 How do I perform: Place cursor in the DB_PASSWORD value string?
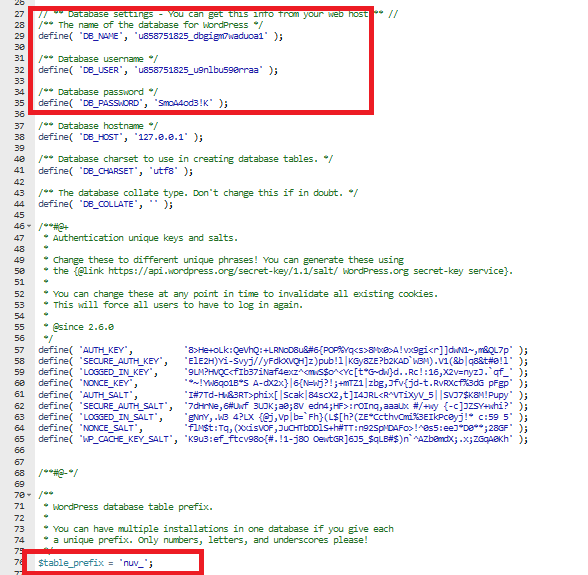tap(183, 103)
